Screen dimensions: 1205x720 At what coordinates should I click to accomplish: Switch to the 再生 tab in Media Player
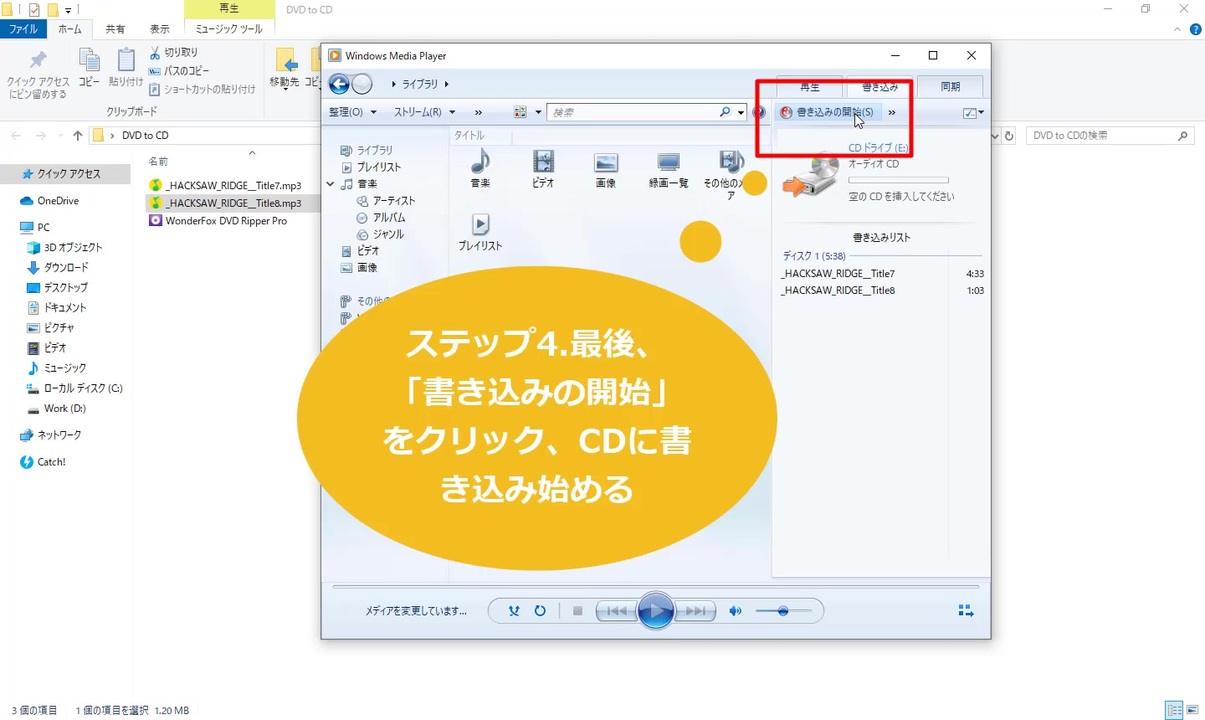(x=810, y=87)
